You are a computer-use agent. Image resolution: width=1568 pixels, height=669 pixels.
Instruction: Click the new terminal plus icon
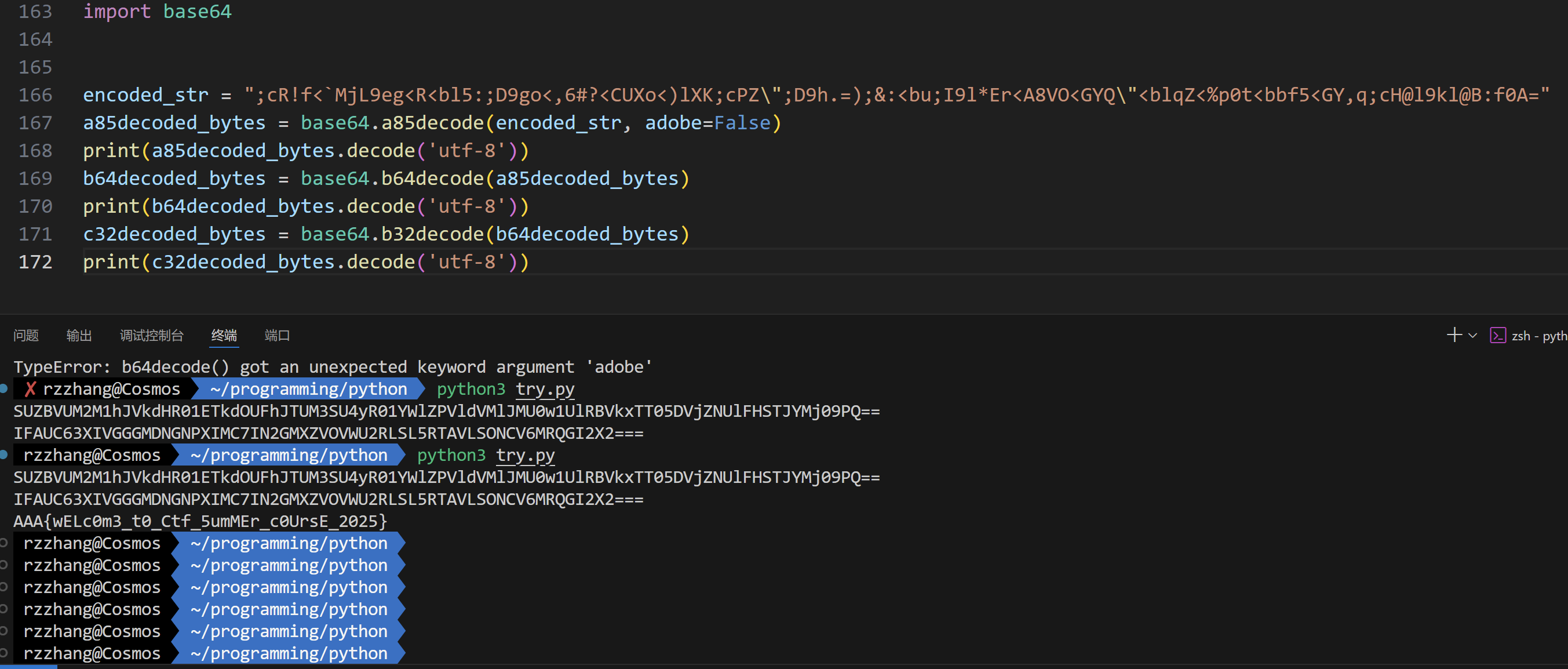[1454, 335]
